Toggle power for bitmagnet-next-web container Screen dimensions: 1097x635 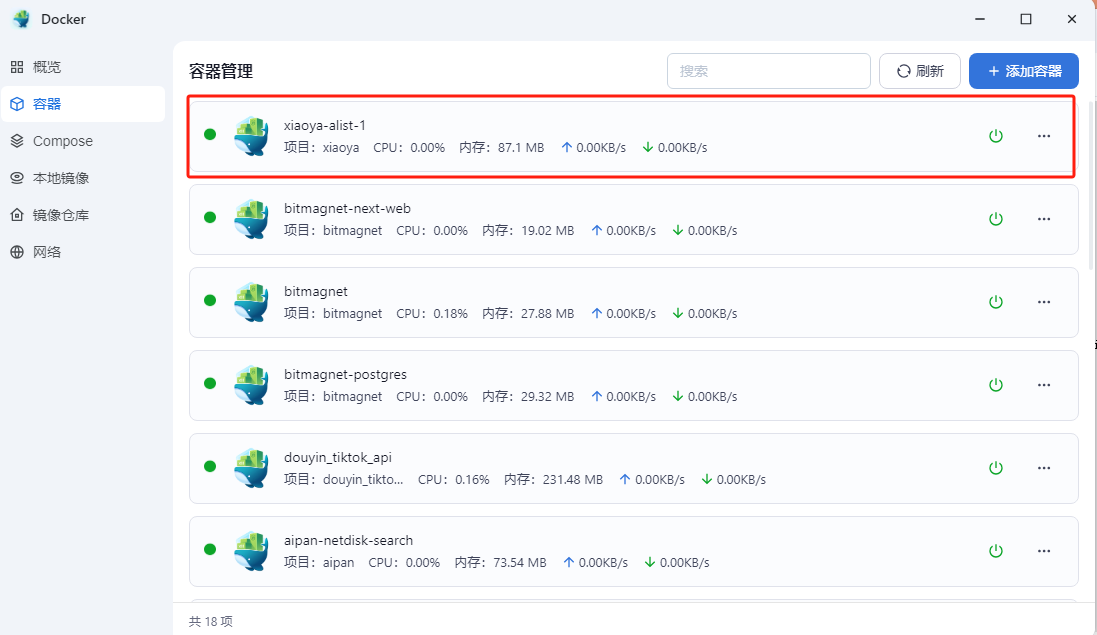pos(995,219)
